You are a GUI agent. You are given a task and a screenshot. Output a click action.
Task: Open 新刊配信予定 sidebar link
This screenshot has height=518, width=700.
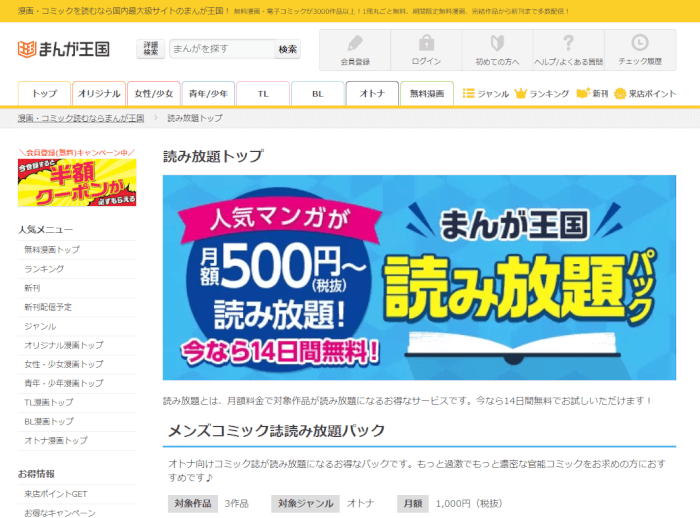coord(48,307)
